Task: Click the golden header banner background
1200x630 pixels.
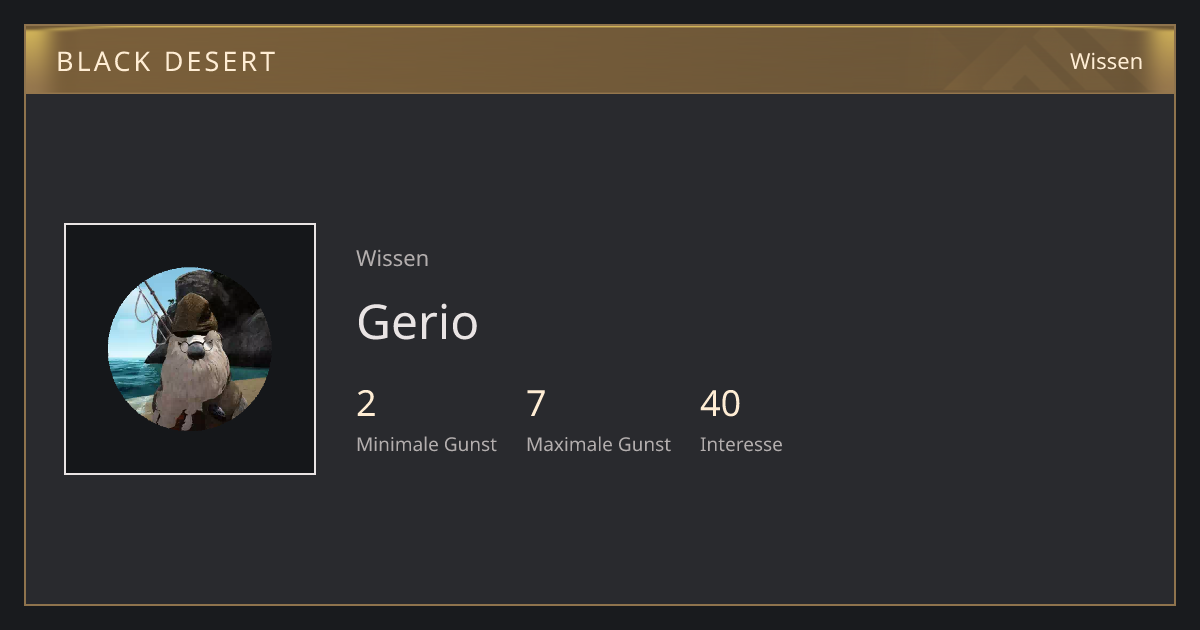Action: [x=600, y=61]
